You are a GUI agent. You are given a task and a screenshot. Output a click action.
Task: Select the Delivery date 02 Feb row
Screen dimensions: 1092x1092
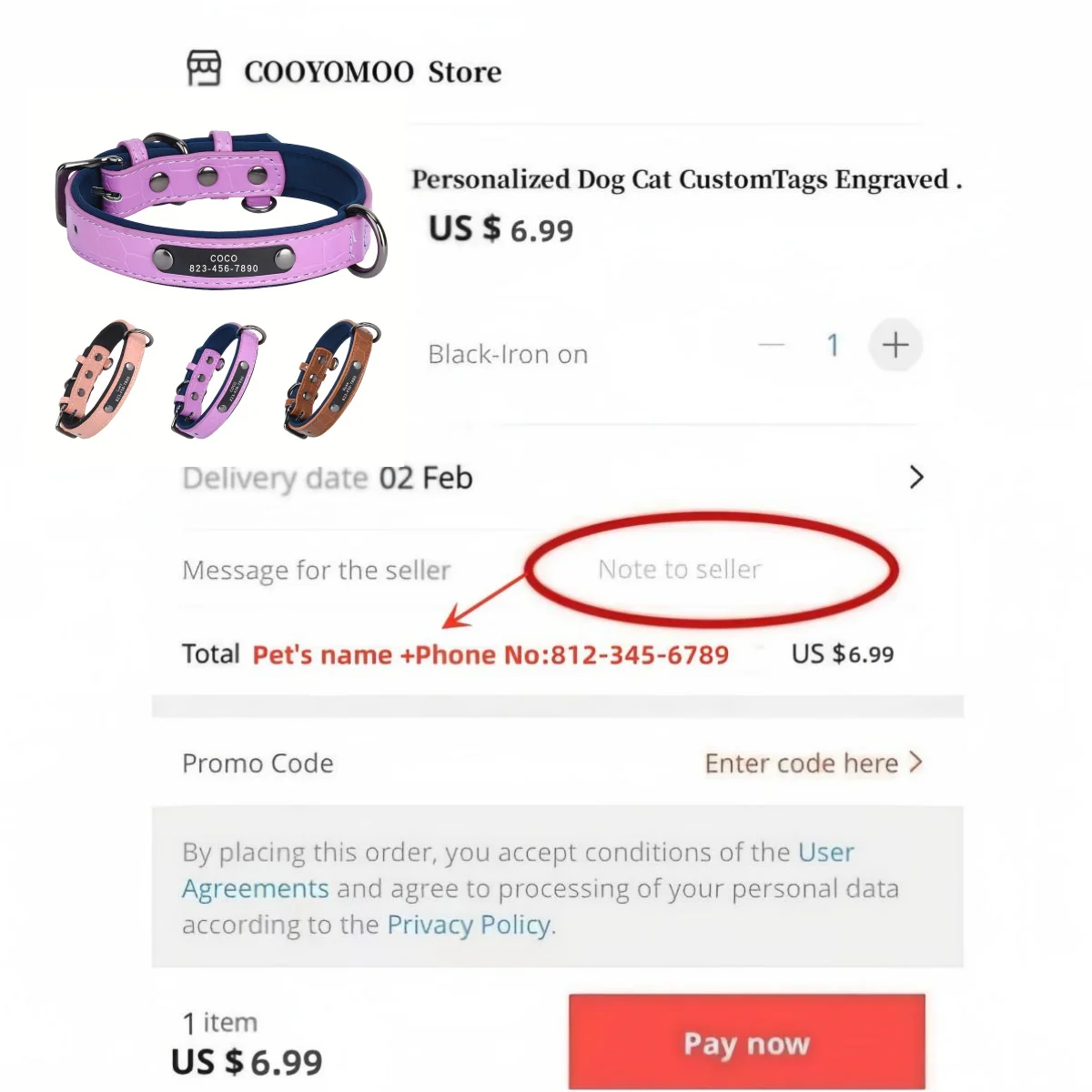328,477
